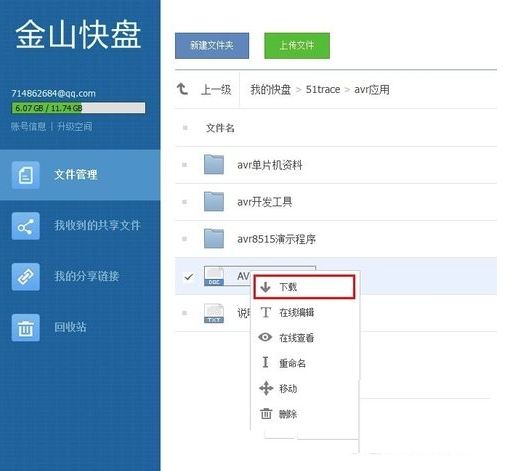Viewport: 531px width, 471px height.
Task: Open the 回收站 recycle bin icon
Action: (x=25, y=327)
